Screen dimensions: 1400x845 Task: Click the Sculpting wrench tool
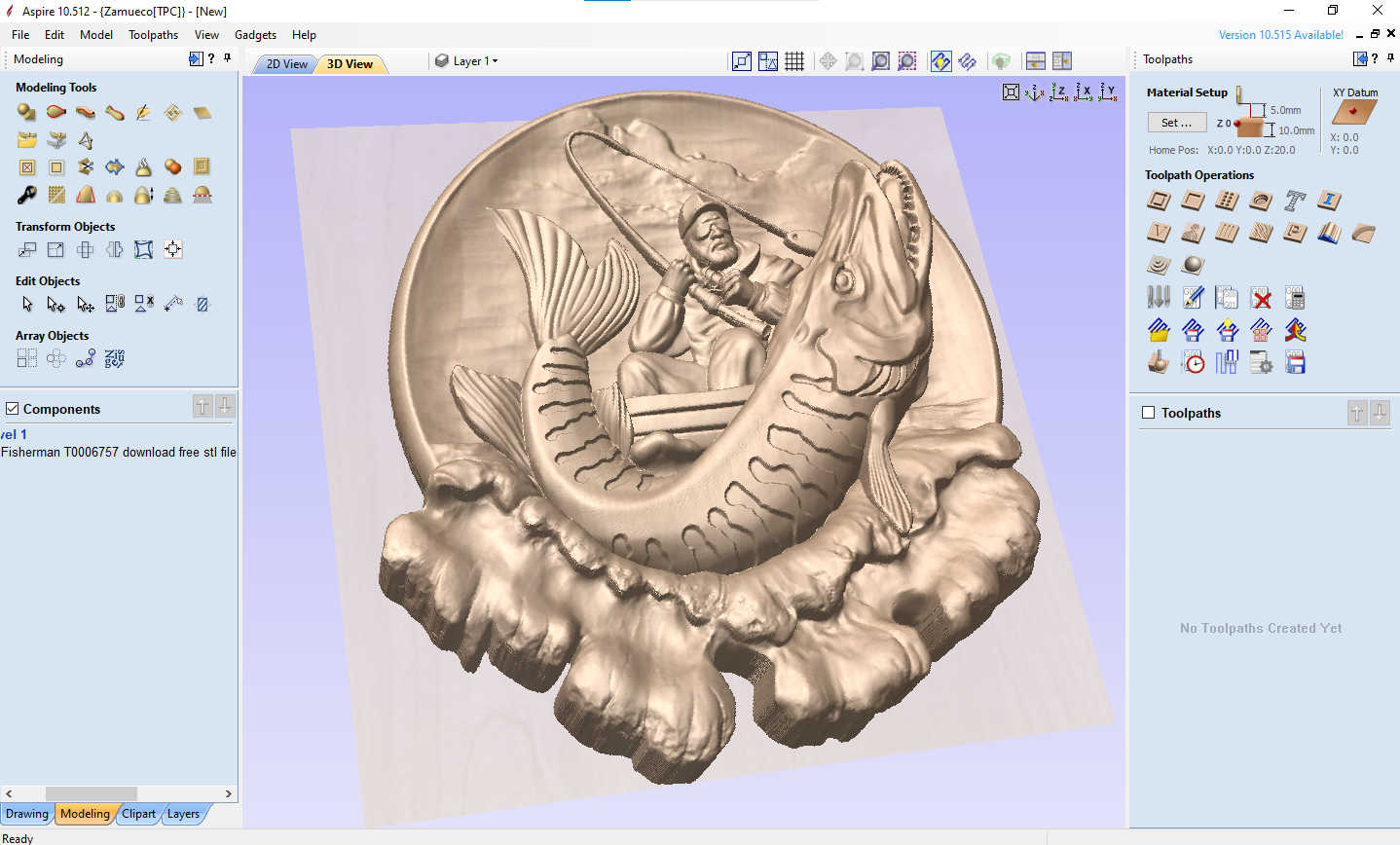[x=27, y=195]
